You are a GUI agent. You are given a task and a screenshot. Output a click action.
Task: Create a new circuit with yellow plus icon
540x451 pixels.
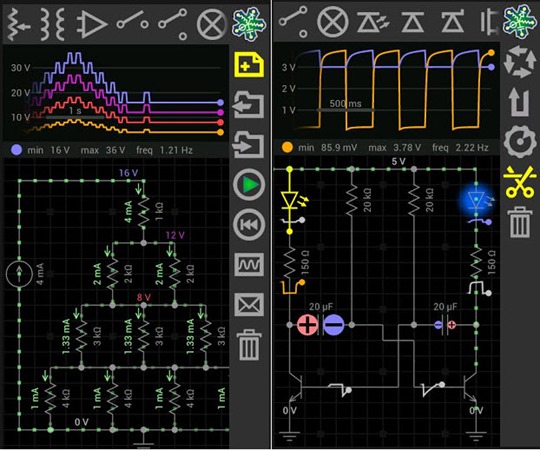click(249, 64)
